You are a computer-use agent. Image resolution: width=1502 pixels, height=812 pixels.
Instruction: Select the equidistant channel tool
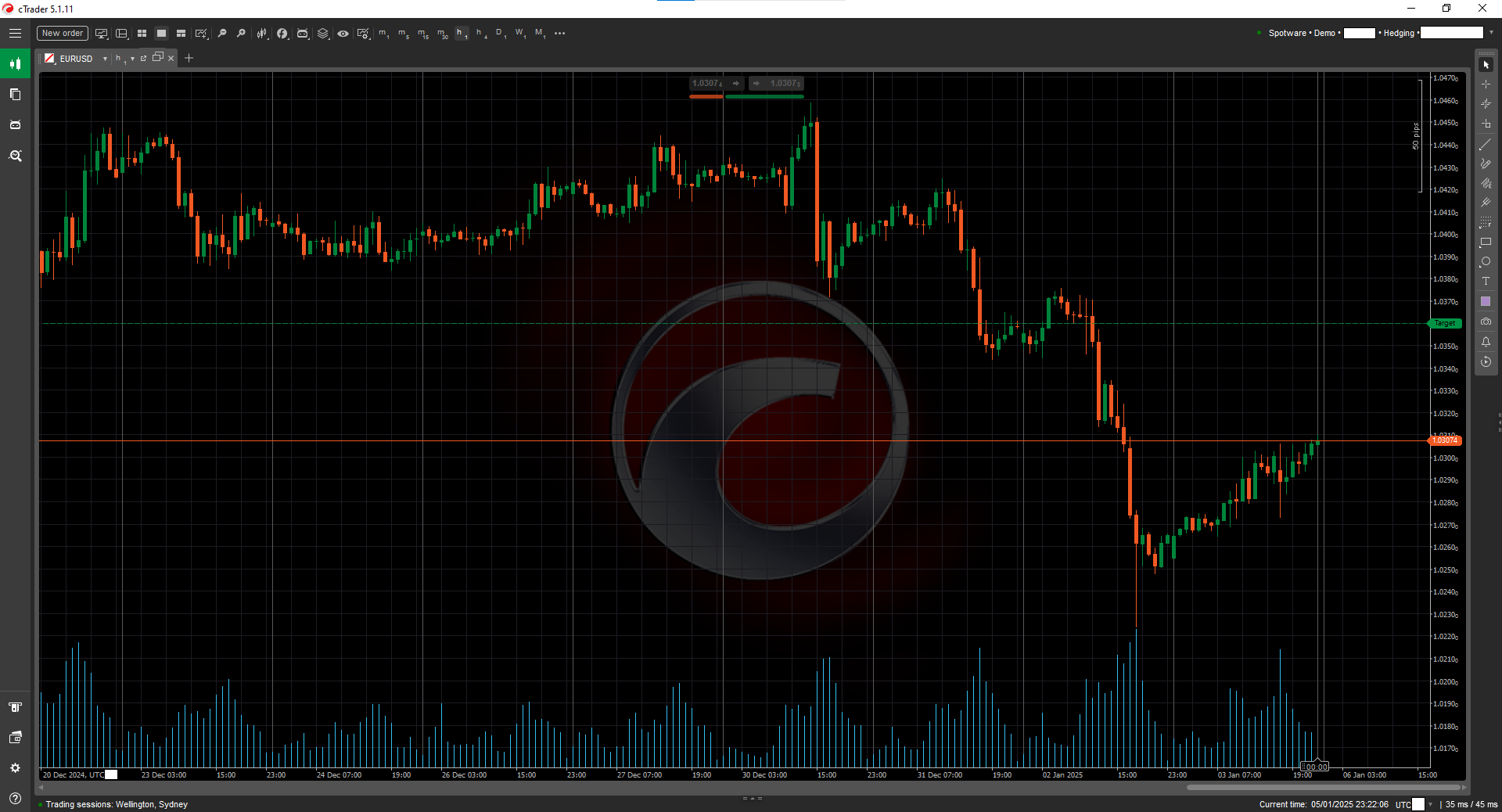click(x=1486, y=184)
